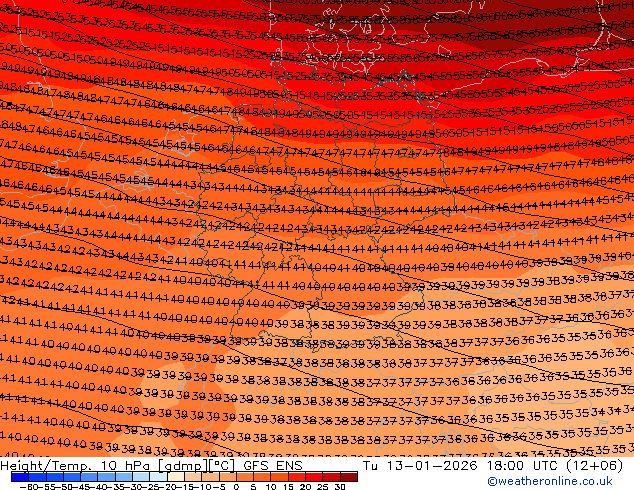The height and width of the screenshot is (490, 634).
Task: Select legend swatch between -10 and -5
Action: (x=210, y=477)
